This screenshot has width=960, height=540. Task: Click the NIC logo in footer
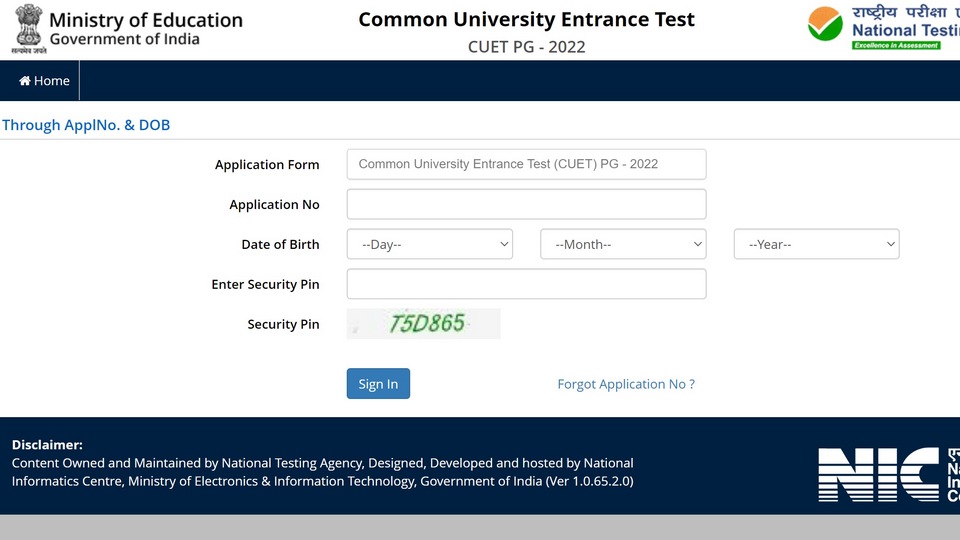pyautogui.click(x=879, y=474)
